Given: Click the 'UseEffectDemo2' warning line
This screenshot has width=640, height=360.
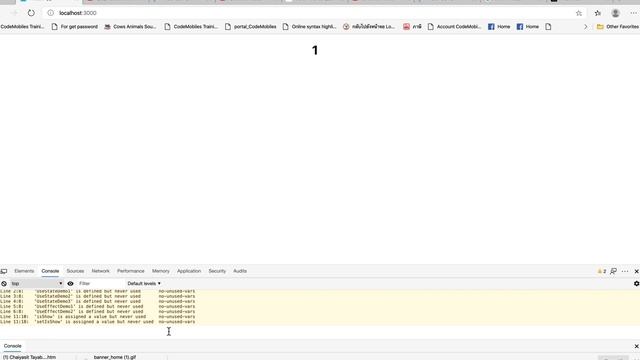Looking at the screenshot, I should (x=98, y=311).
